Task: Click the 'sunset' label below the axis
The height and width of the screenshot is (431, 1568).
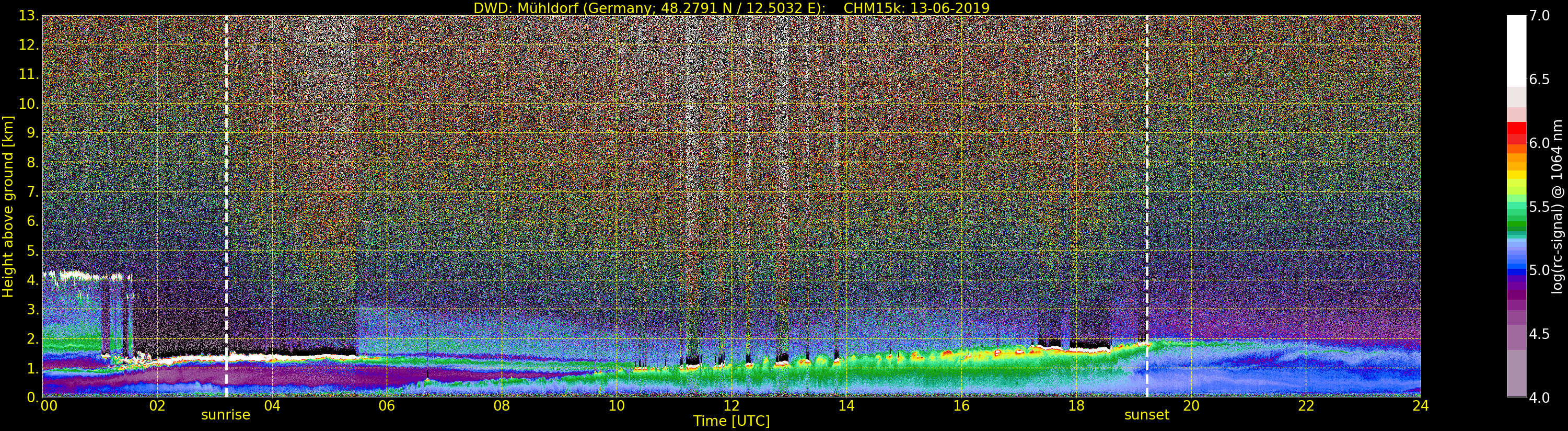Action: (x=1146, y=415)
